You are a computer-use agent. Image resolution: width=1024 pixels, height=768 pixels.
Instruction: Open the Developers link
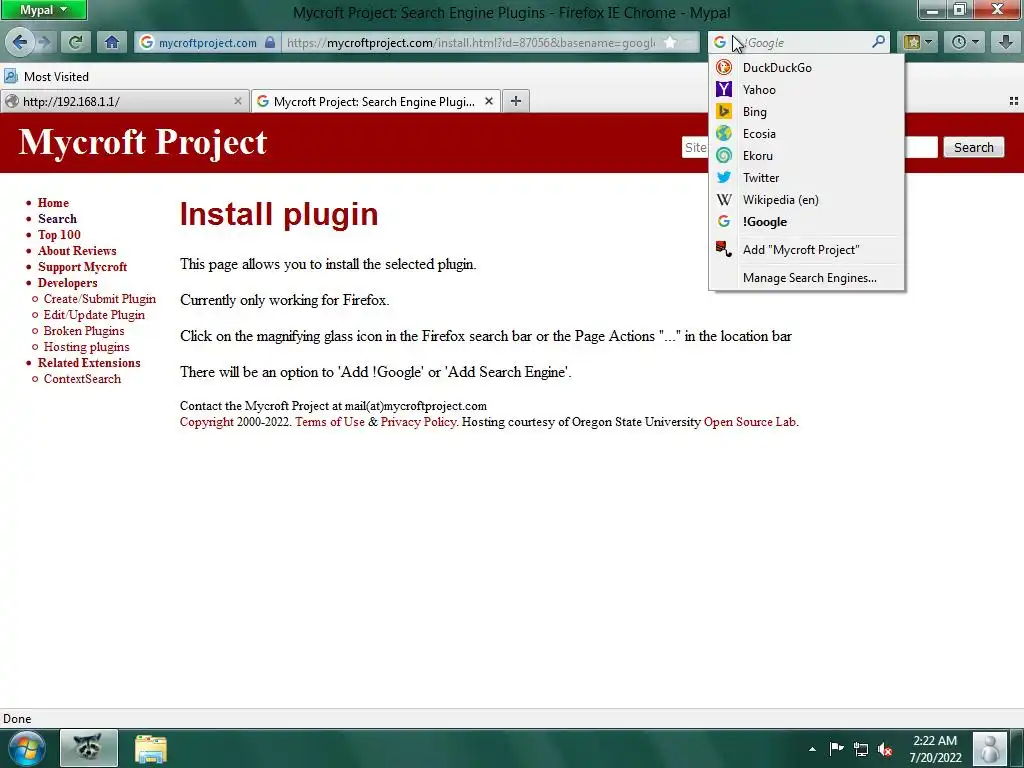click(x=67, y=283)
